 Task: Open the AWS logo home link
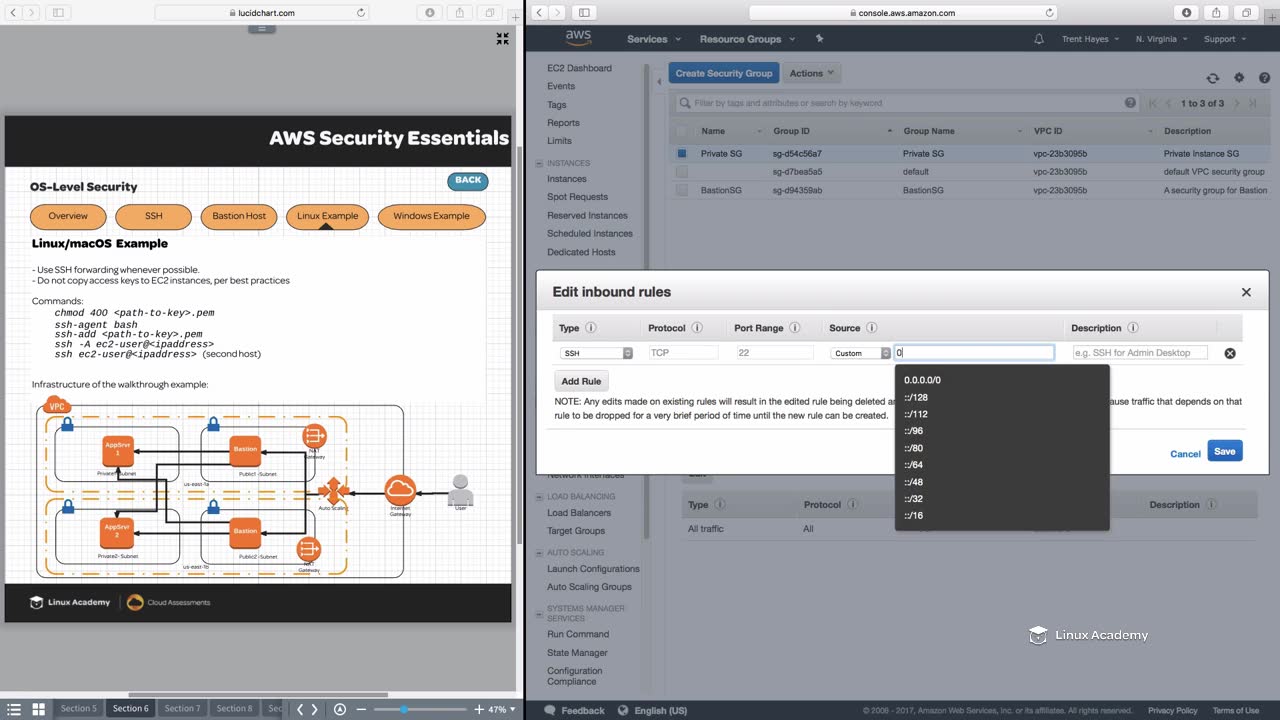click(578, 38)
